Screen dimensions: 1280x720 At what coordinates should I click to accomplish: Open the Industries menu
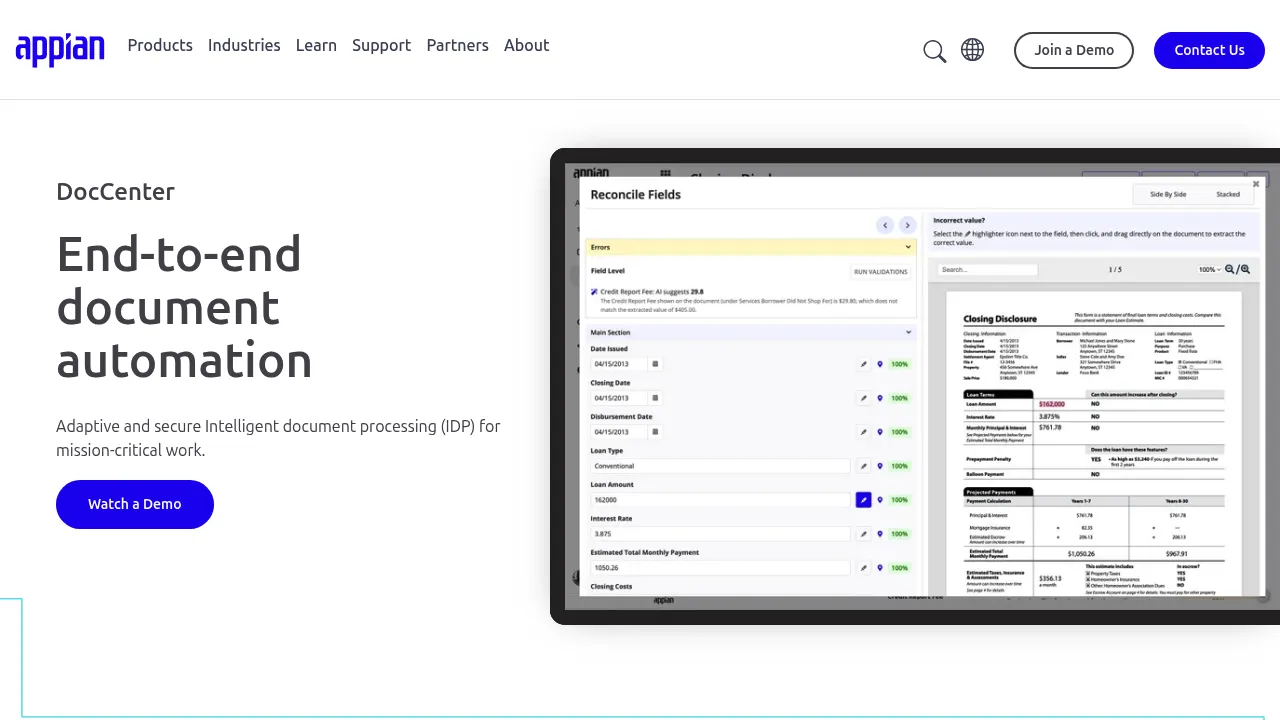pyautogui.click(x=244, y=45)
